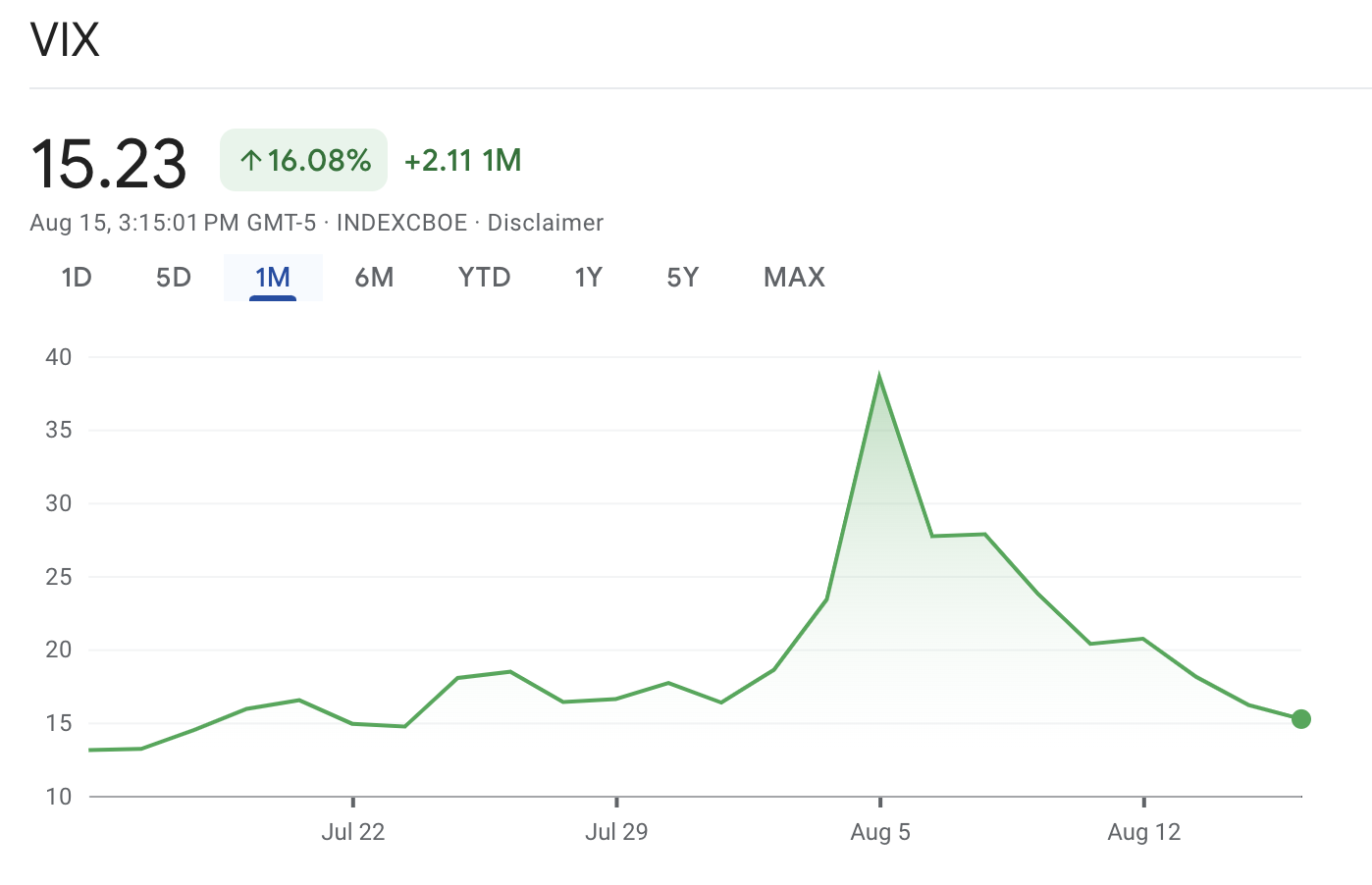Screen dimensions: 1372x885
Task: Click the Aug 12 axis label
Action: (1143, 832)
